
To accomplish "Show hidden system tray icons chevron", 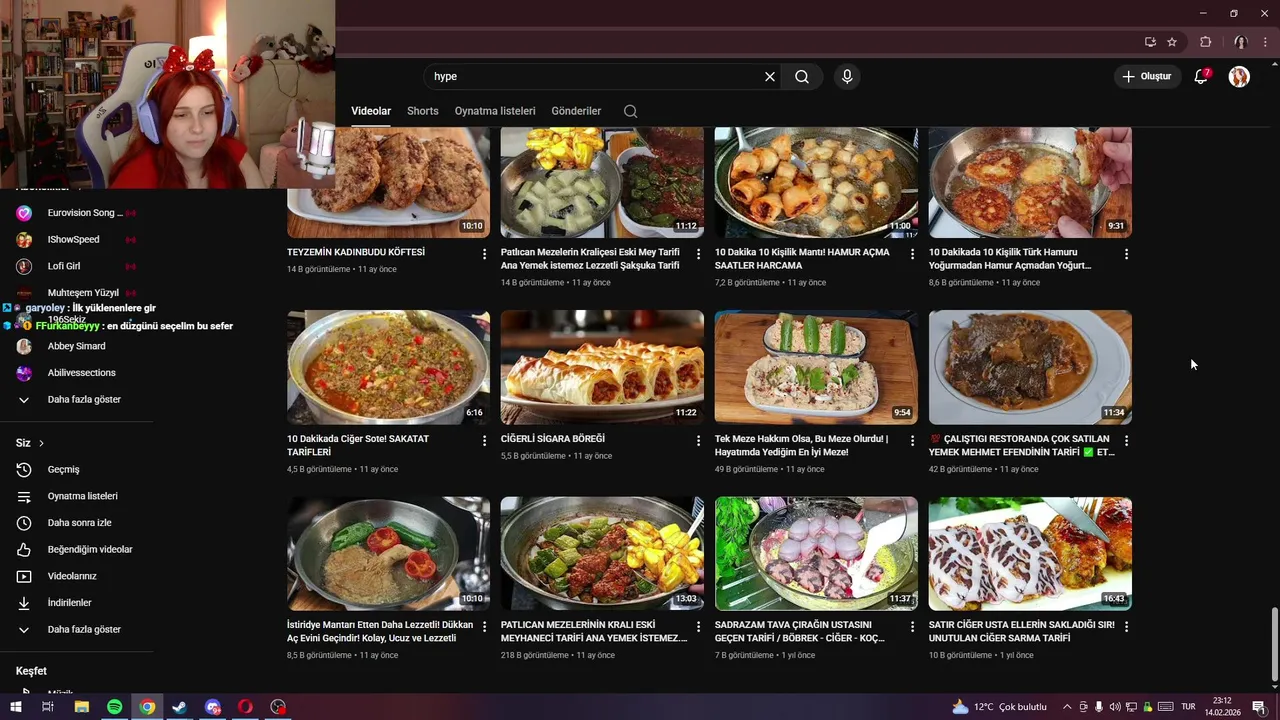I will click(x=1065, y=707).
